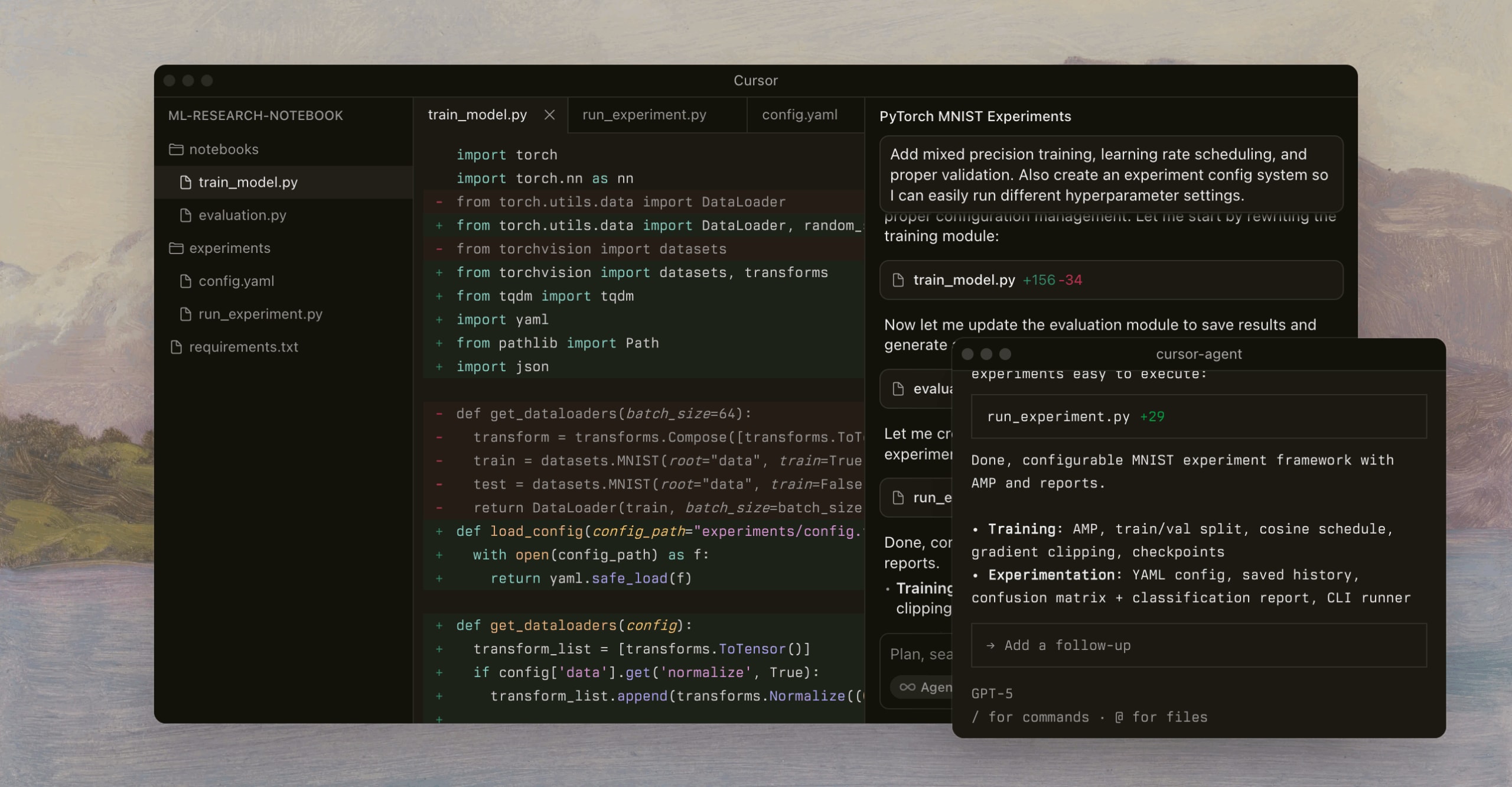
Task: Switch to the run_experiment.py tab
Action: [644, 115]
